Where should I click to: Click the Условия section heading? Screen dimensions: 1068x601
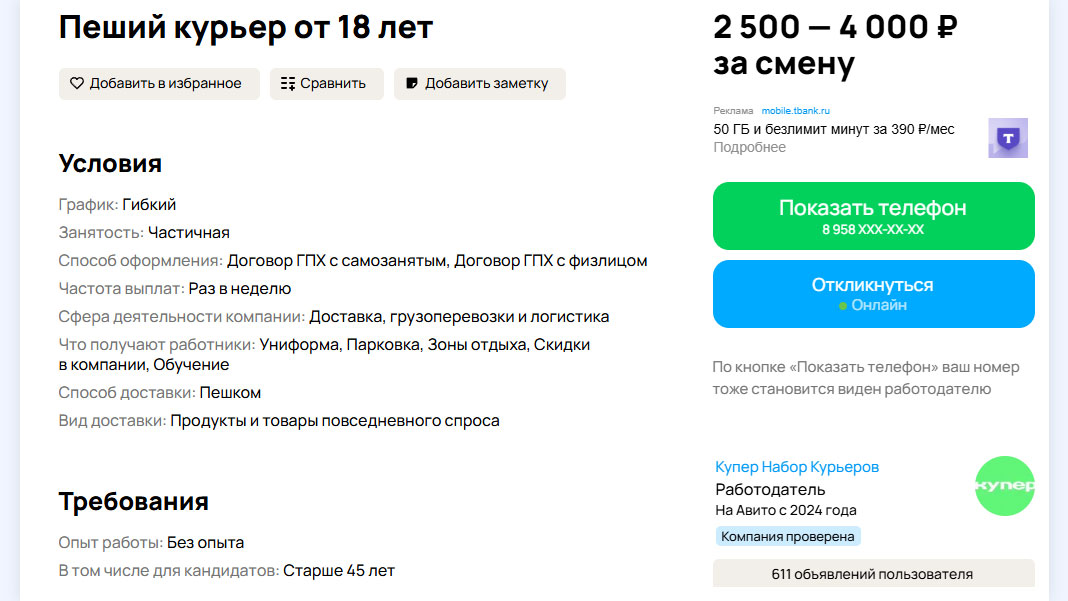tap(110, 164)
